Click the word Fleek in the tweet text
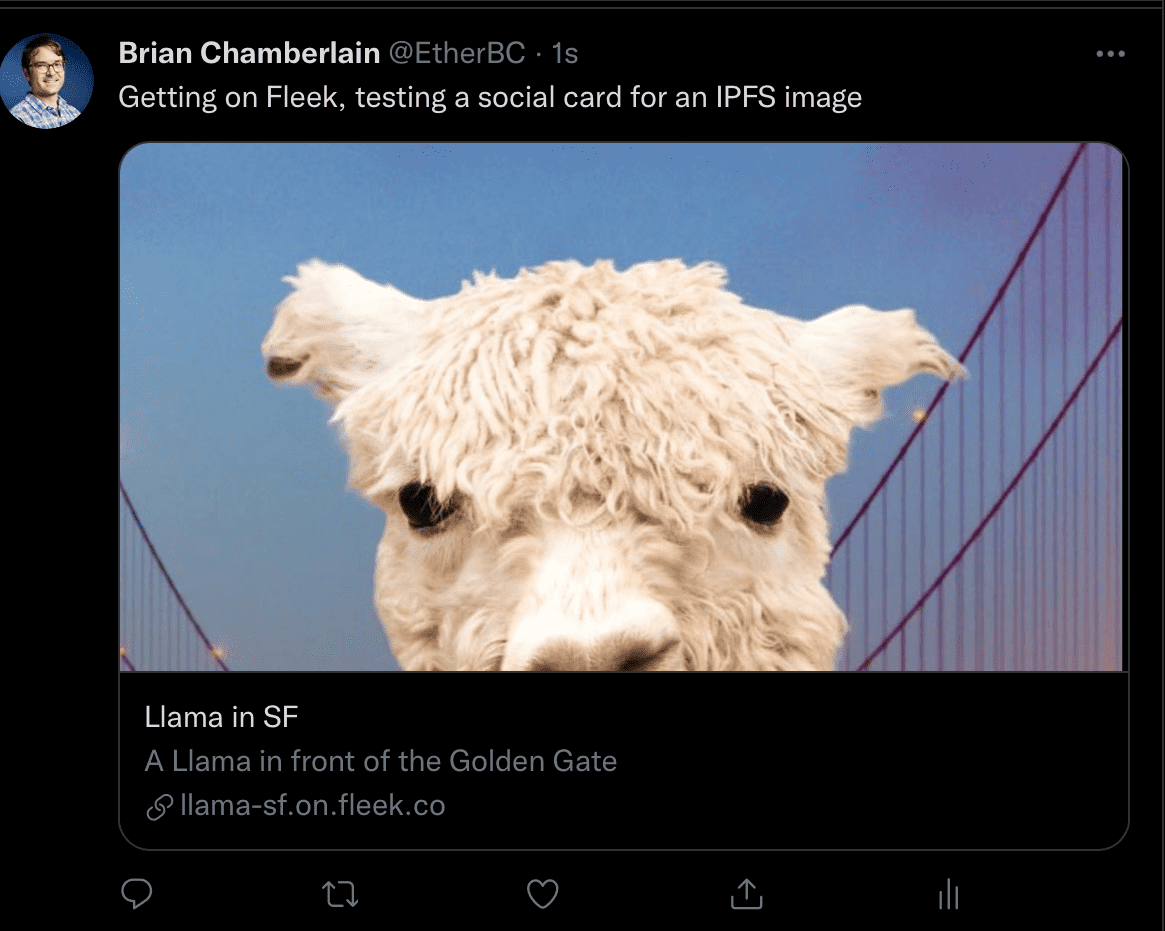1165x931 pixels. [x=300, y=97]
